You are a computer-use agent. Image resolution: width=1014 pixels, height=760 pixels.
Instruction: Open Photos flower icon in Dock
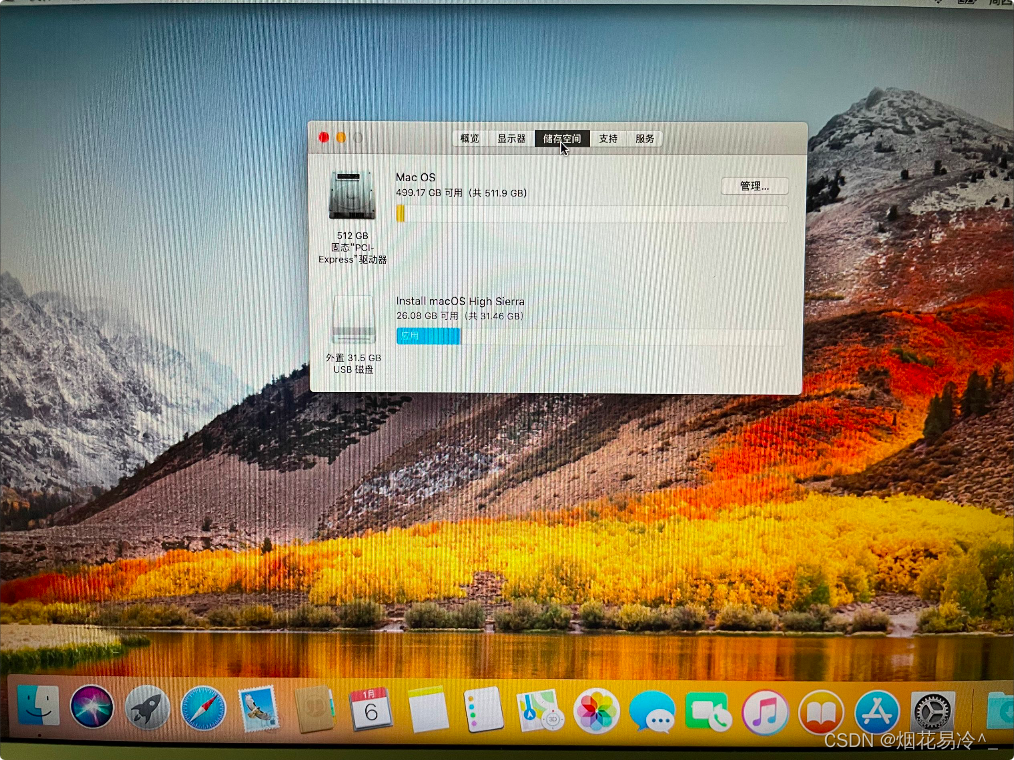(596, 711)
